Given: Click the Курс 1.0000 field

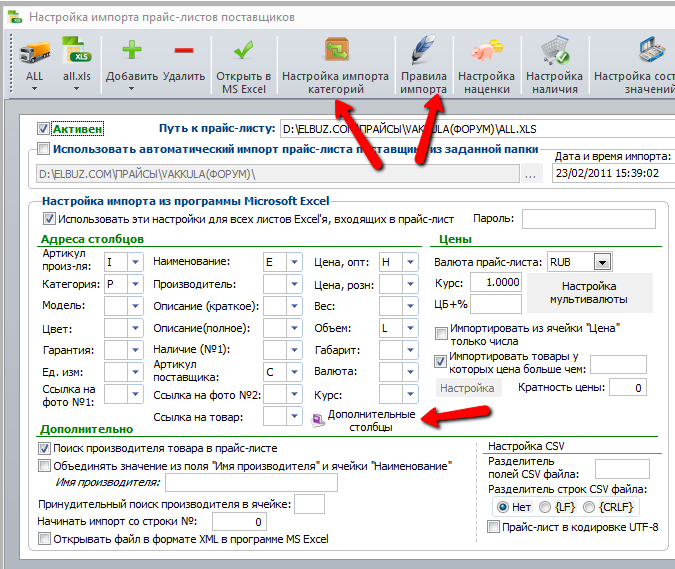Looking at the screenshot, I should click(x=495, y=282).
